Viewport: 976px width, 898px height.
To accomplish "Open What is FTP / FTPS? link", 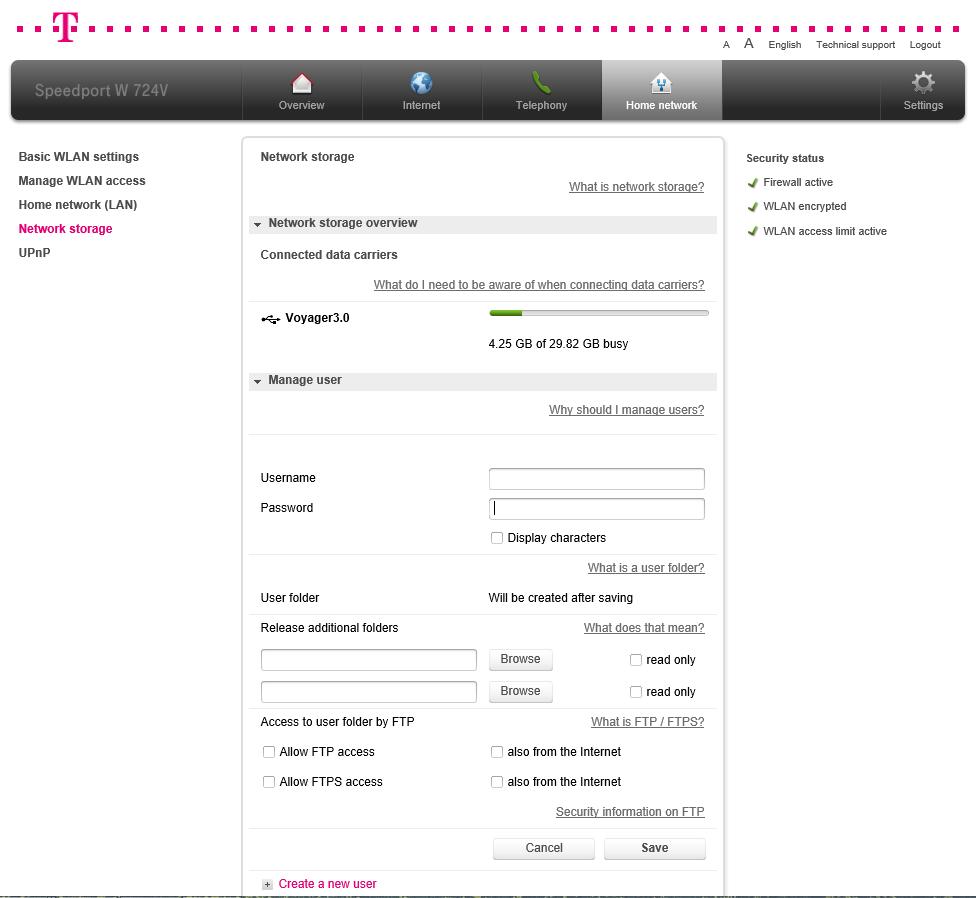I will point(647,722).
